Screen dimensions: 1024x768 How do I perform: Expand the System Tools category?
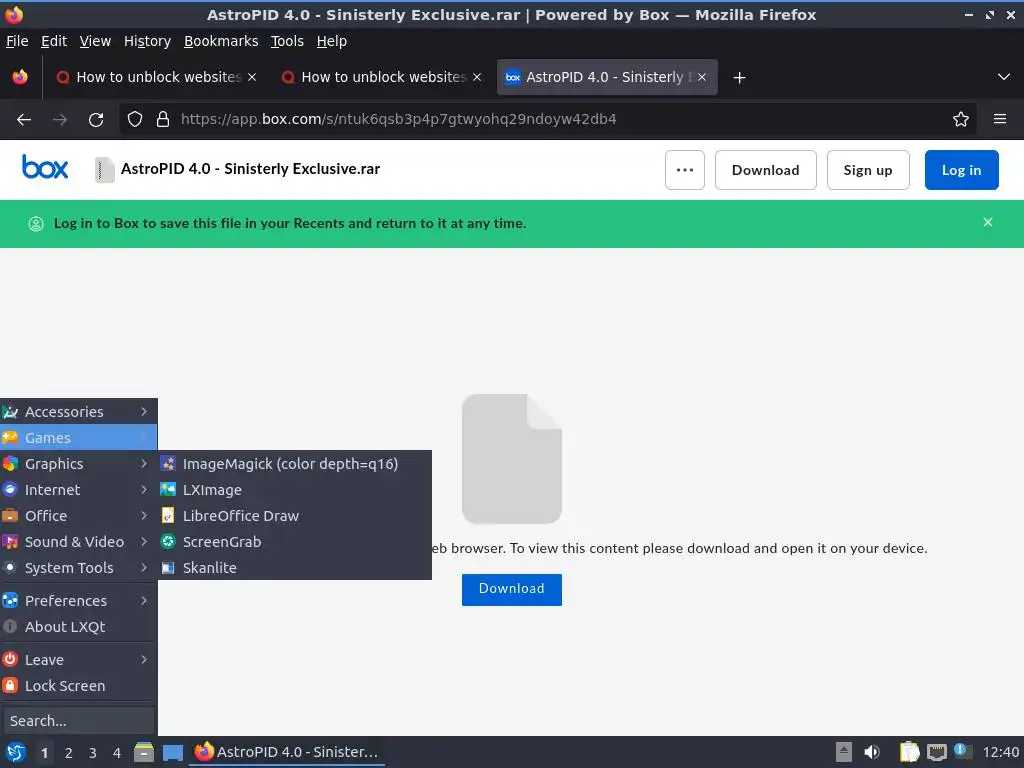[78, 568]
